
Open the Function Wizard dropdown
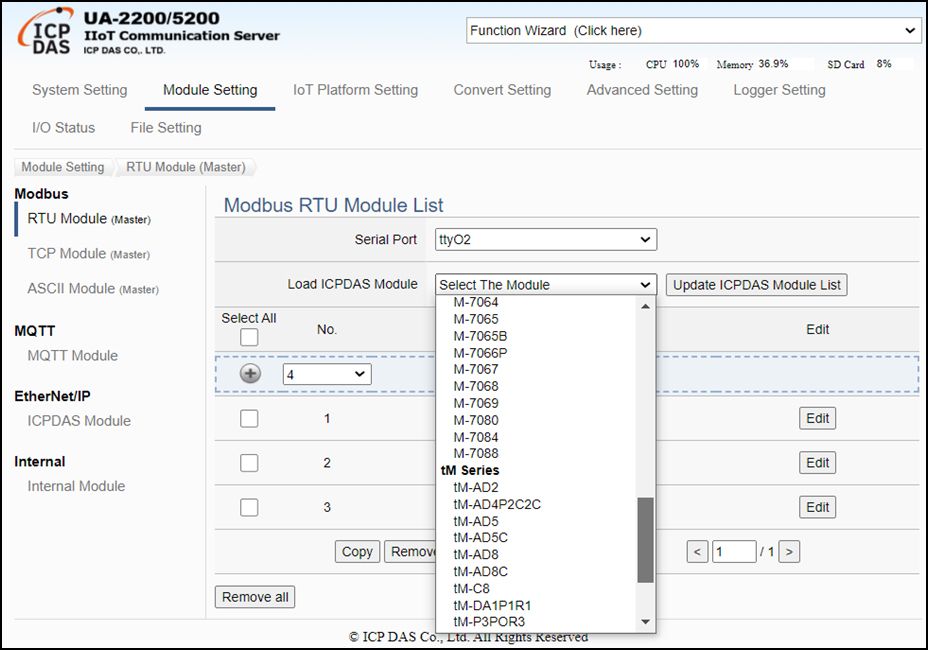click(694, 31)
